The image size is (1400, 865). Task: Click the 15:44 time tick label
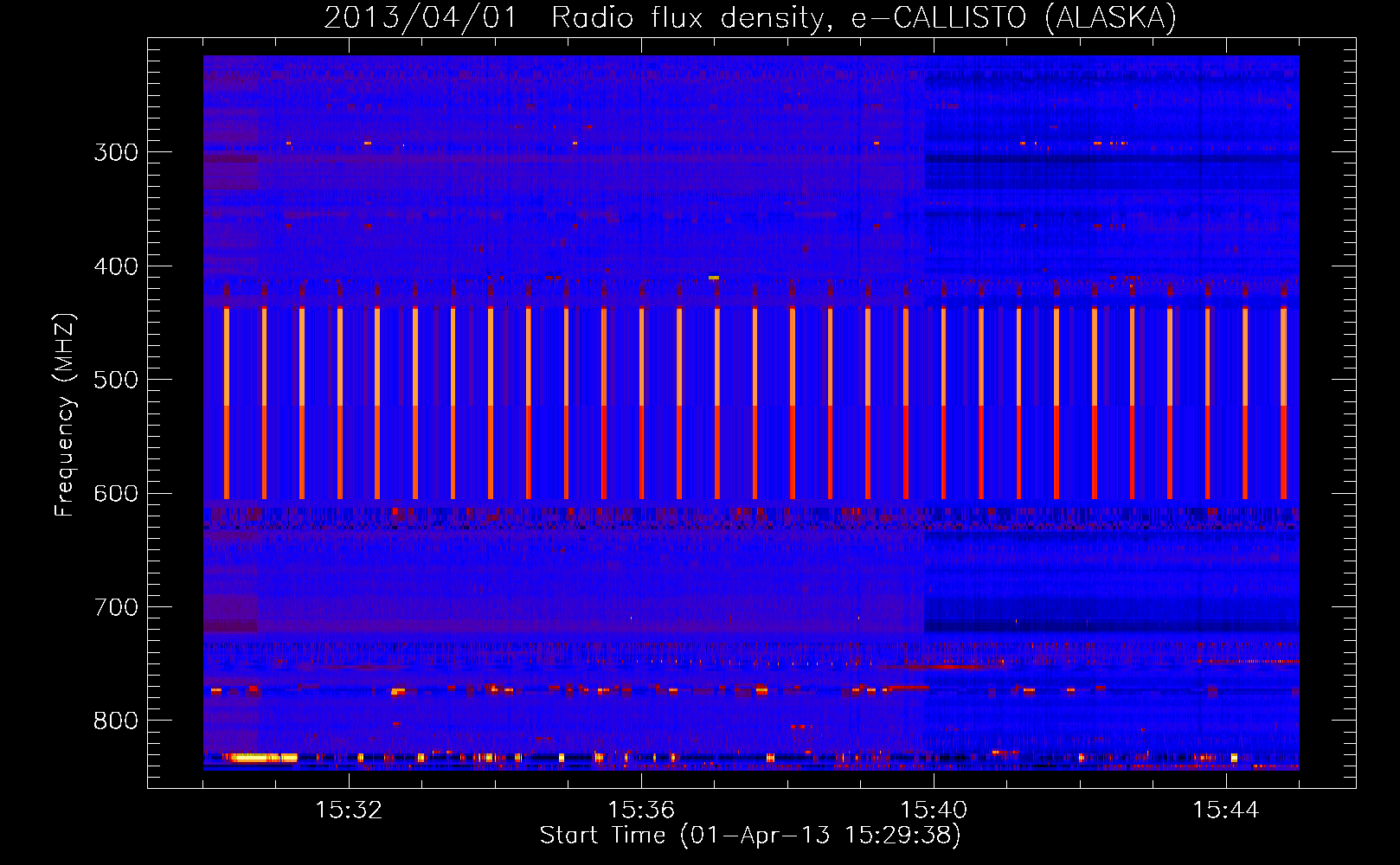(1226, 810)
